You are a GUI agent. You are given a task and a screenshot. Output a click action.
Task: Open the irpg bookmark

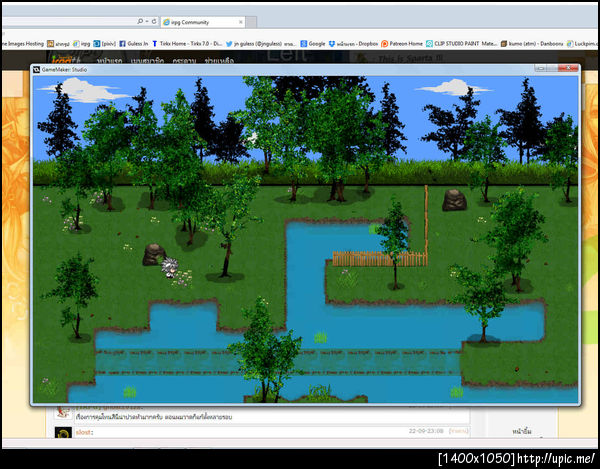[82, 44]
